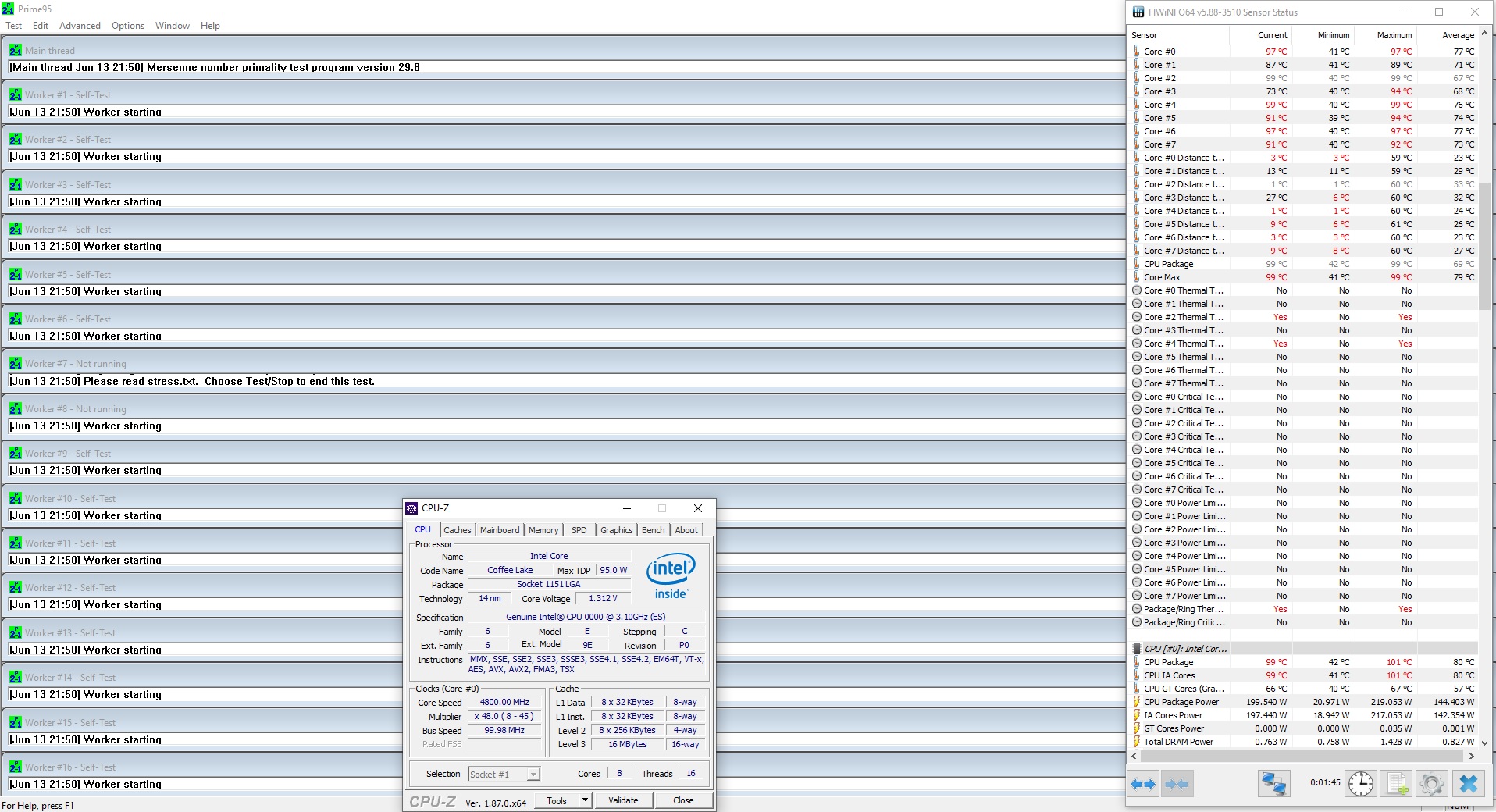Viewport: 1496px width, 812px height.
Task: Open HWiNFO sensor settings gear icon
Action: (x=1431, y=784)
